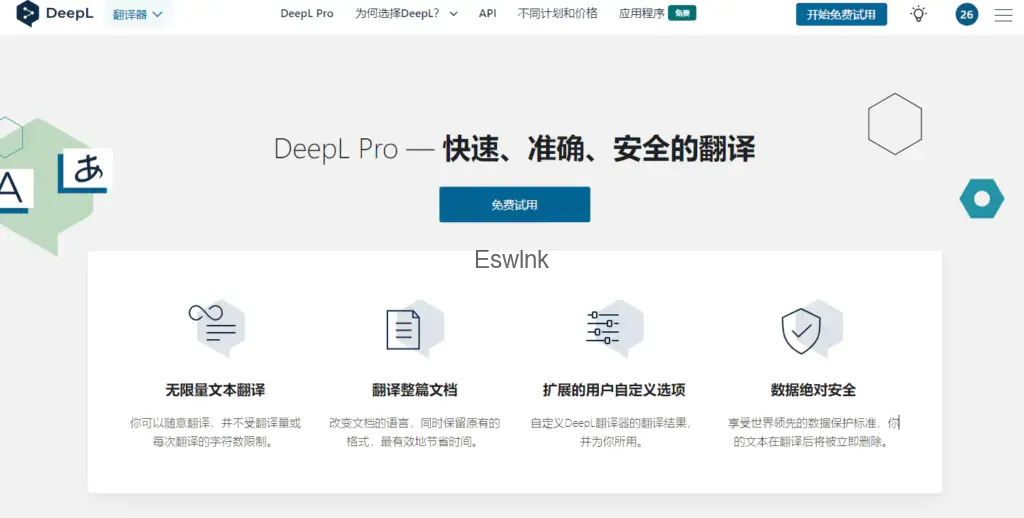1024x518 pixels.
Task: Click the document translation icon
Action: click(x=404, y=328)
